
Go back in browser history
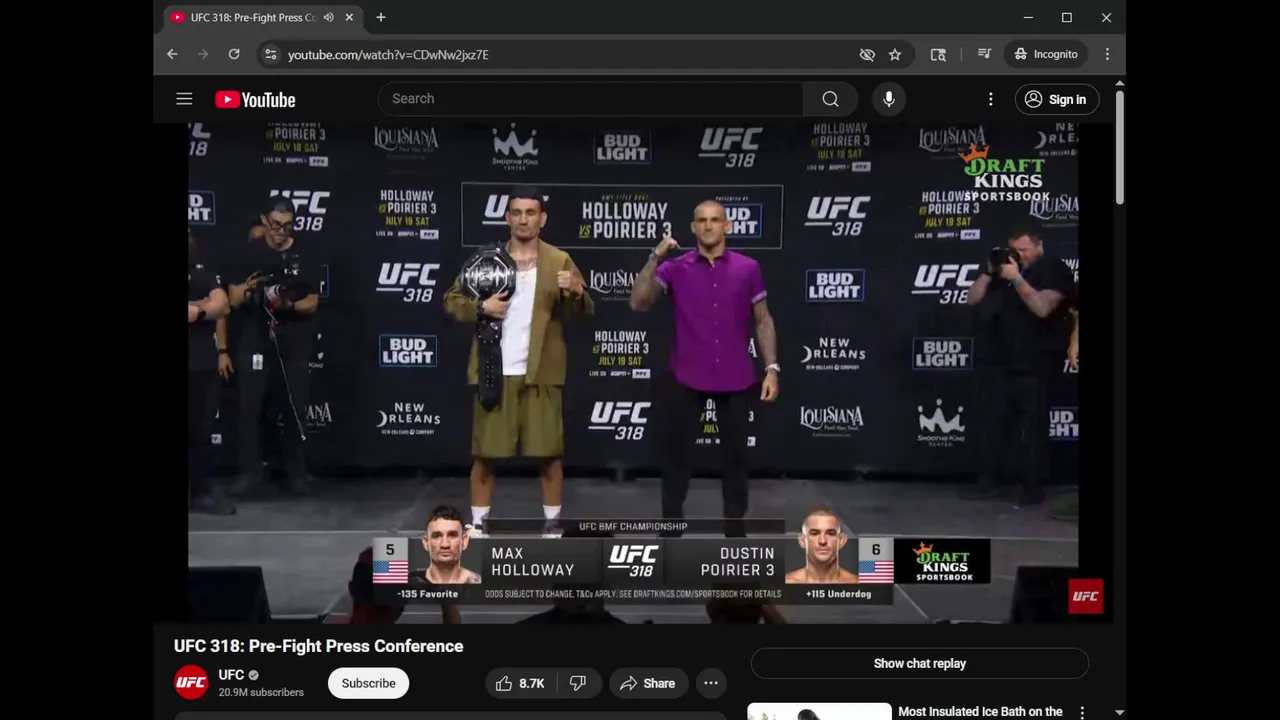172,54
